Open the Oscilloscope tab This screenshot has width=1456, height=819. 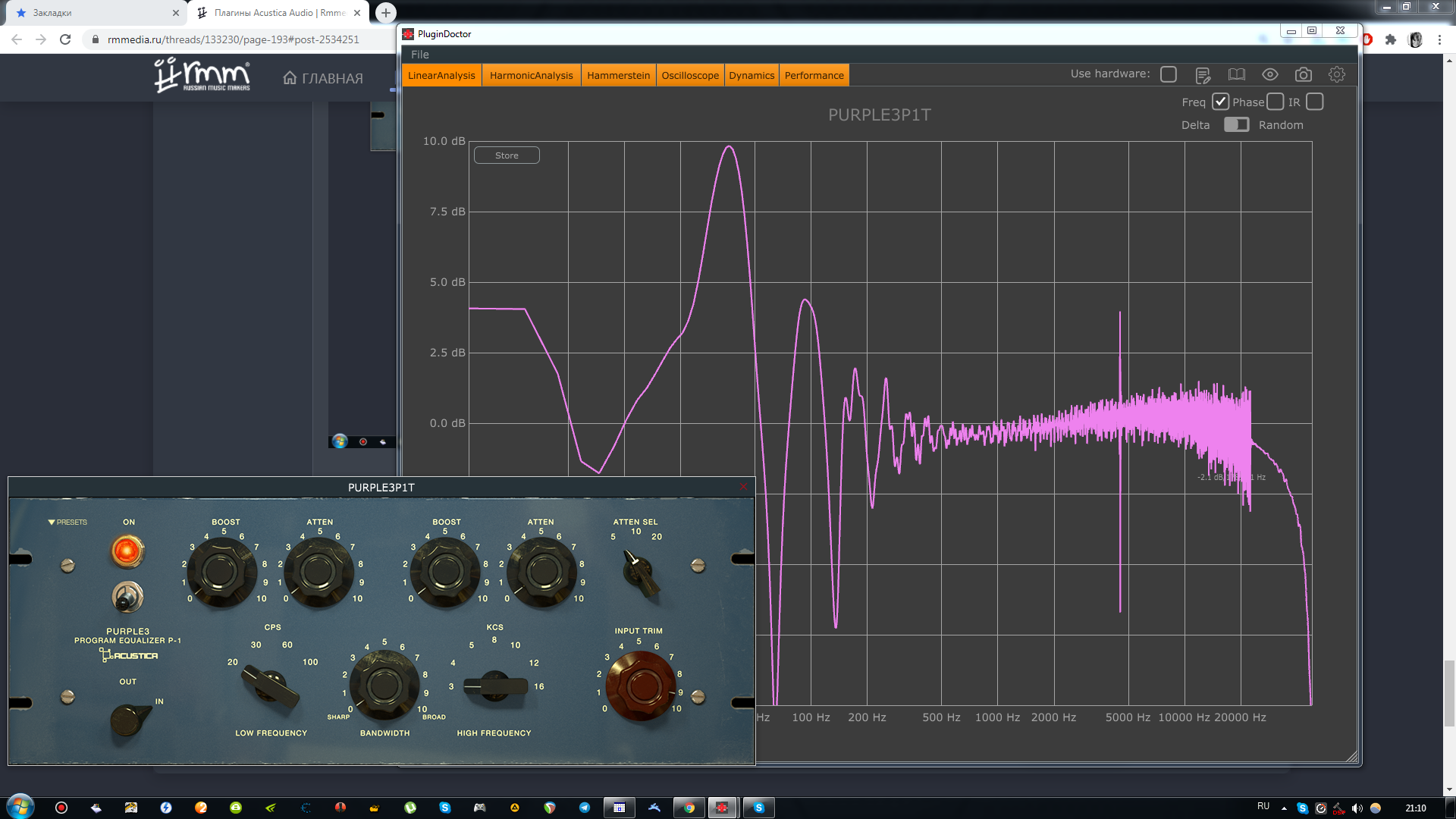pos(690,75)
